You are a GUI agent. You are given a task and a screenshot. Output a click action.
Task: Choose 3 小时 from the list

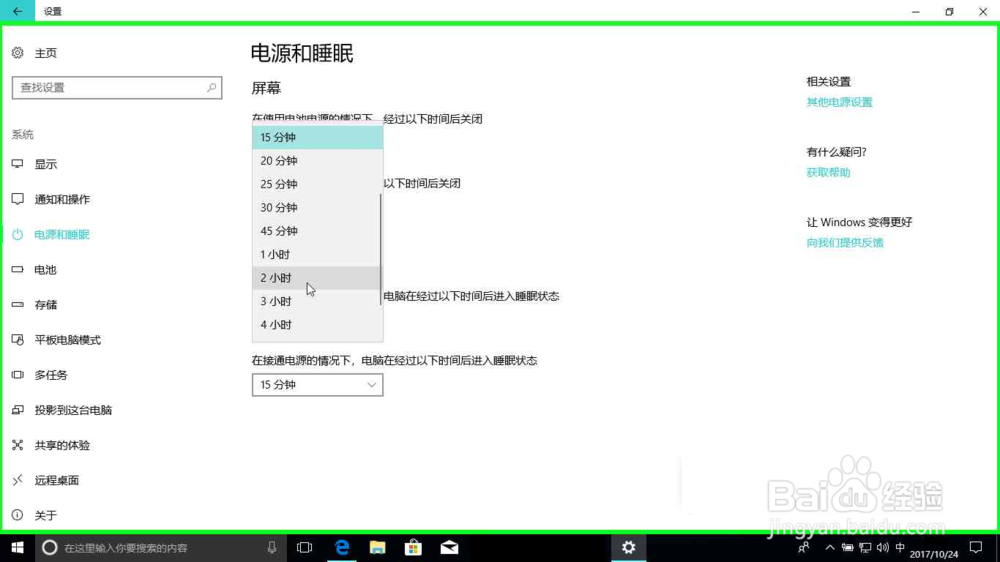(x=317, y=301)
